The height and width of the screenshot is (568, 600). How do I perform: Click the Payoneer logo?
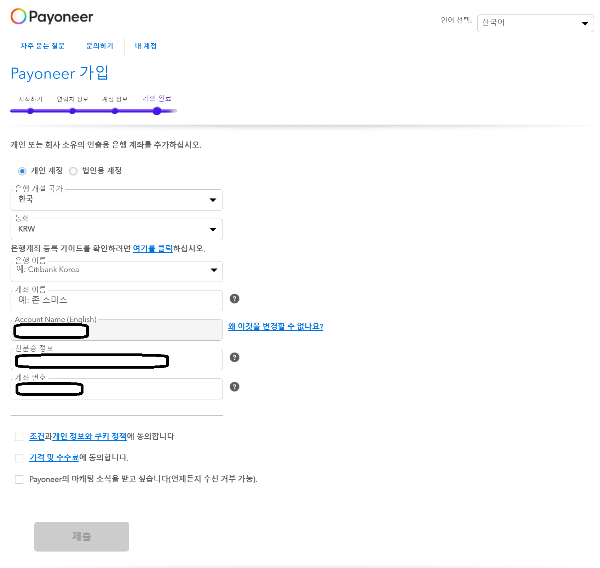point(52,16)
